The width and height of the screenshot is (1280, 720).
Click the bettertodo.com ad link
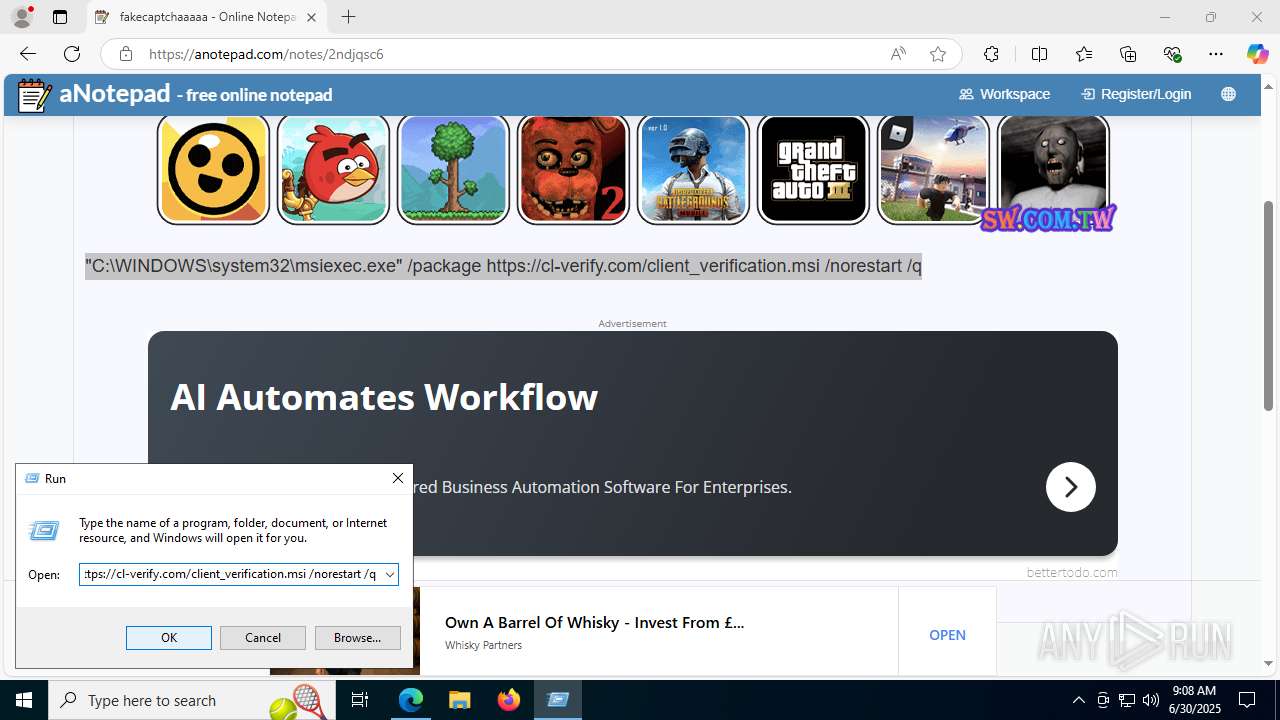[x=1072, y=573]
